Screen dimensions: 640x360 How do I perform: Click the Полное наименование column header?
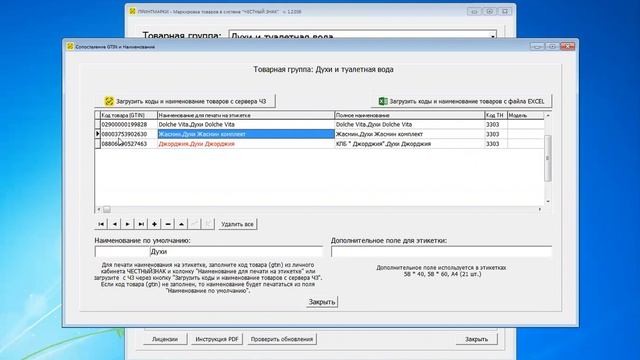(409, 116)
